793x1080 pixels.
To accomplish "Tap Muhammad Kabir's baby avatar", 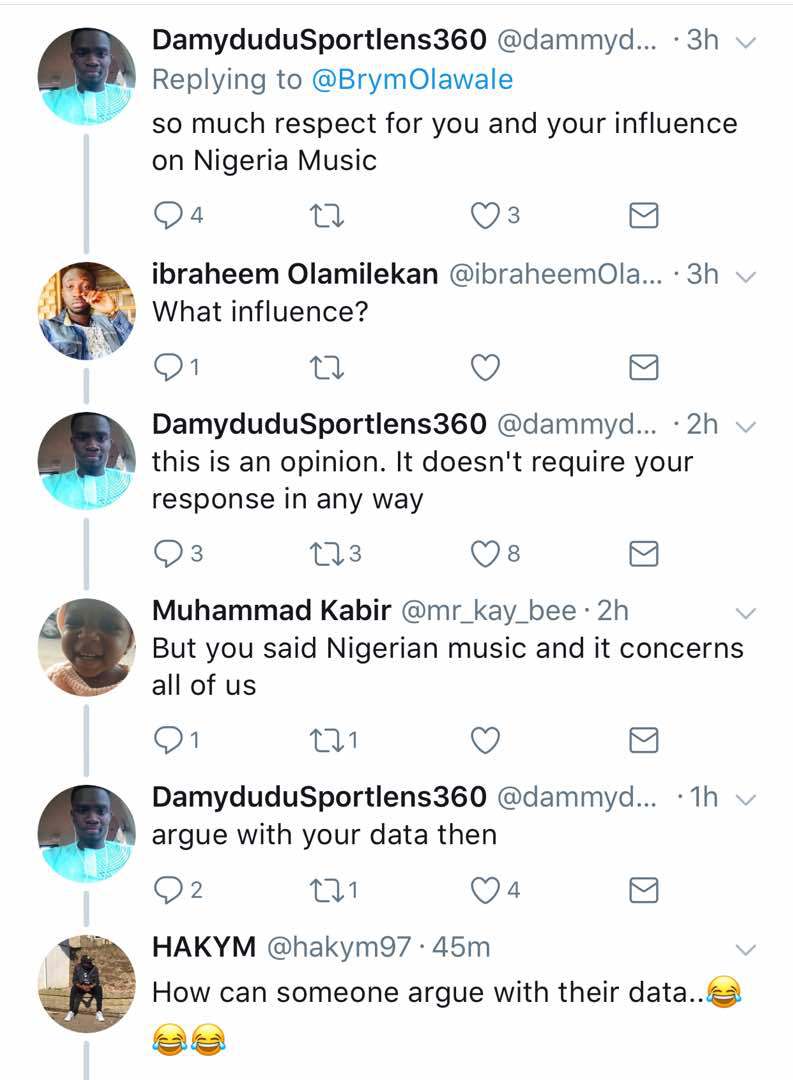I will tap(86, 647).
